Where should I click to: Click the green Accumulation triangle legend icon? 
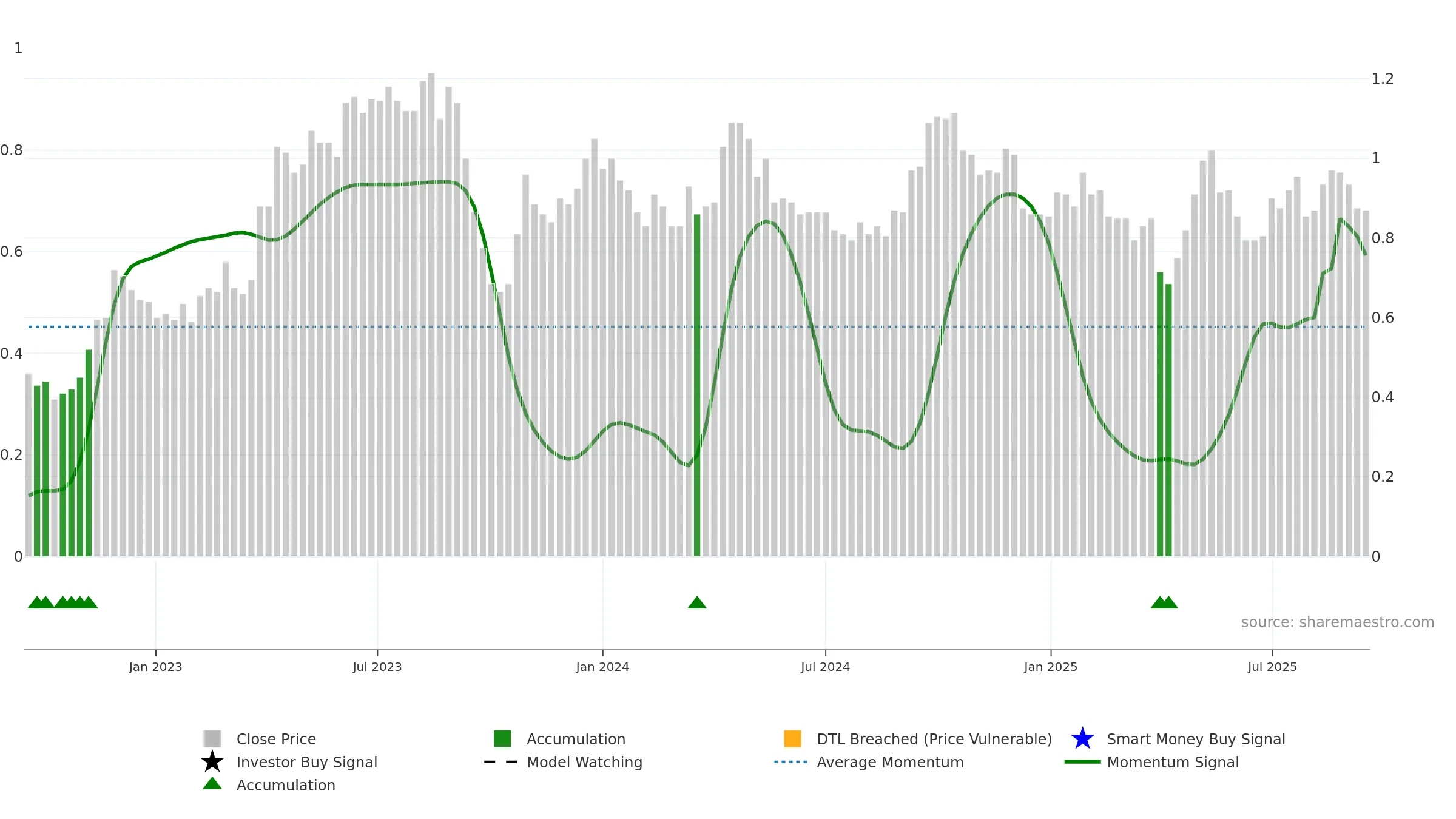click(212, 784)
